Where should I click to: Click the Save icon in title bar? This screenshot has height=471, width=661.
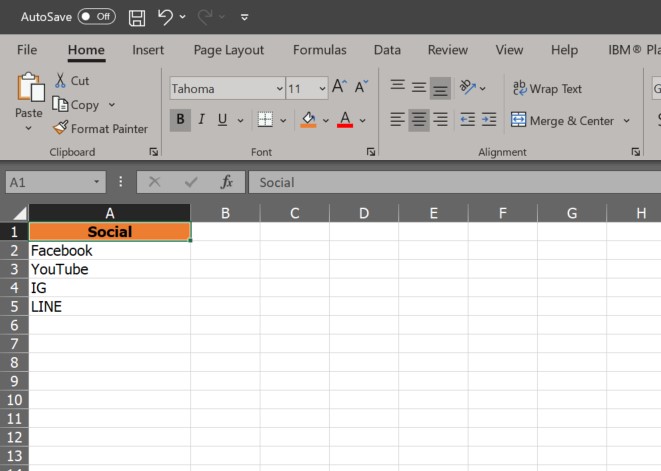(137, 17)
